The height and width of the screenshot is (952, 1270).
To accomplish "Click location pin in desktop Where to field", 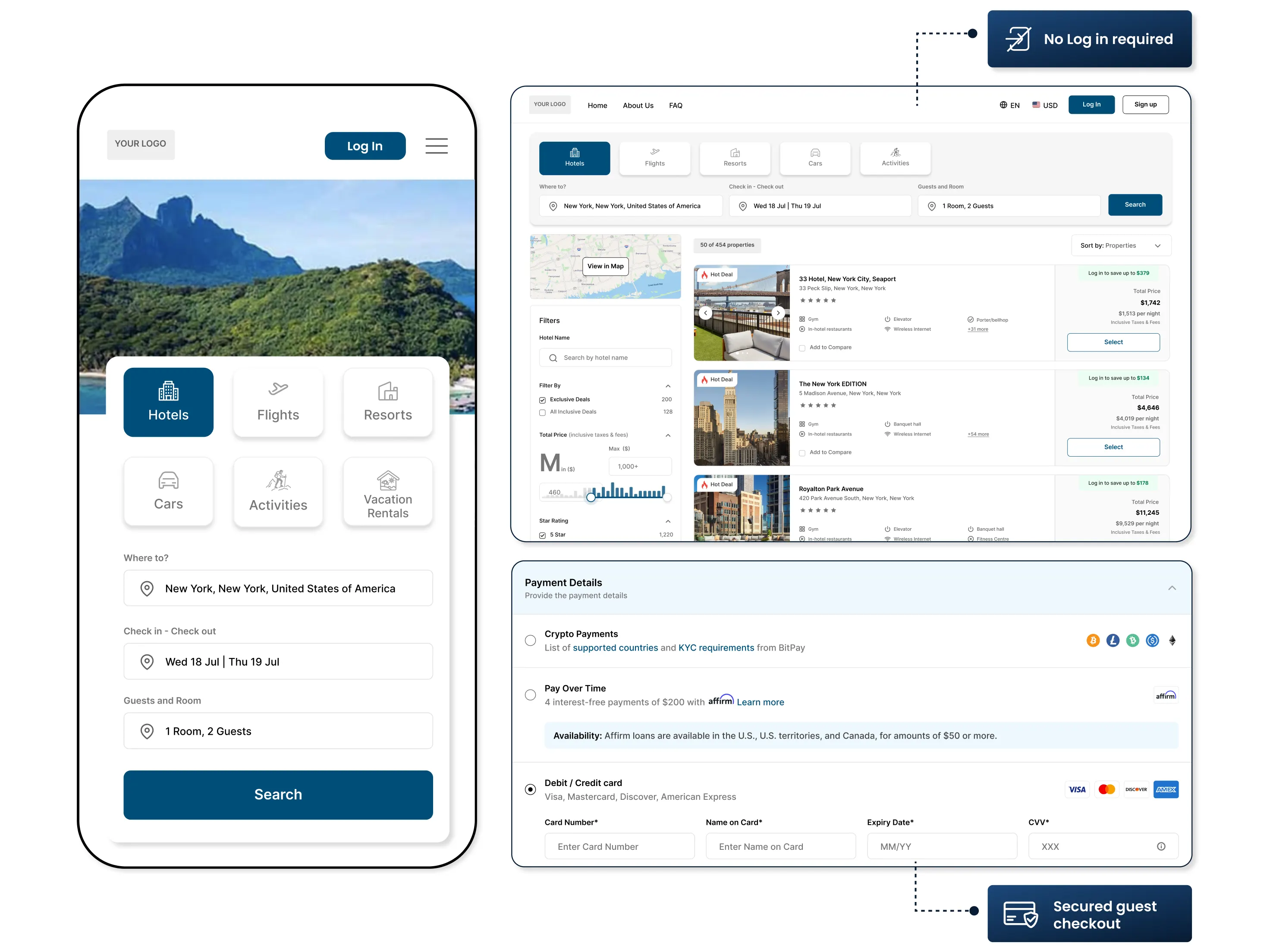I will point(553,206).
